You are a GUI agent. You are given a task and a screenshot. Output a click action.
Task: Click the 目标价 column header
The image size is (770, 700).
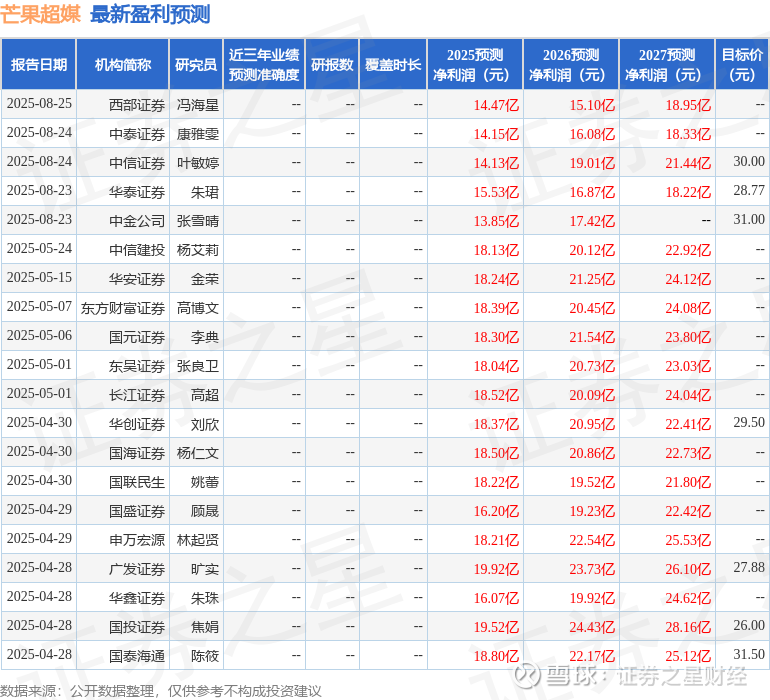coord(742,64)
